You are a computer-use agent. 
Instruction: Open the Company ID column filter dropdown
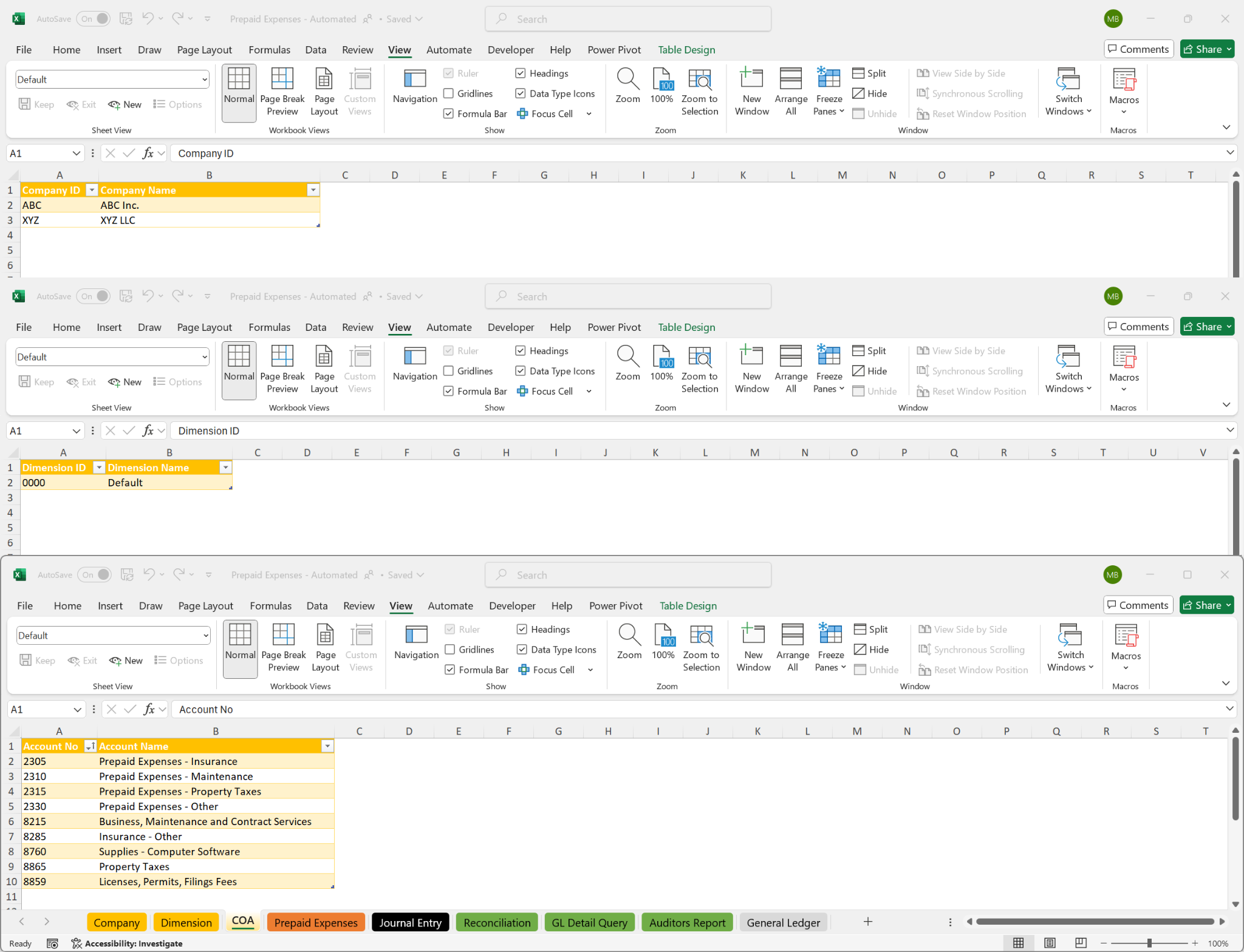click(x=91, y=190)
